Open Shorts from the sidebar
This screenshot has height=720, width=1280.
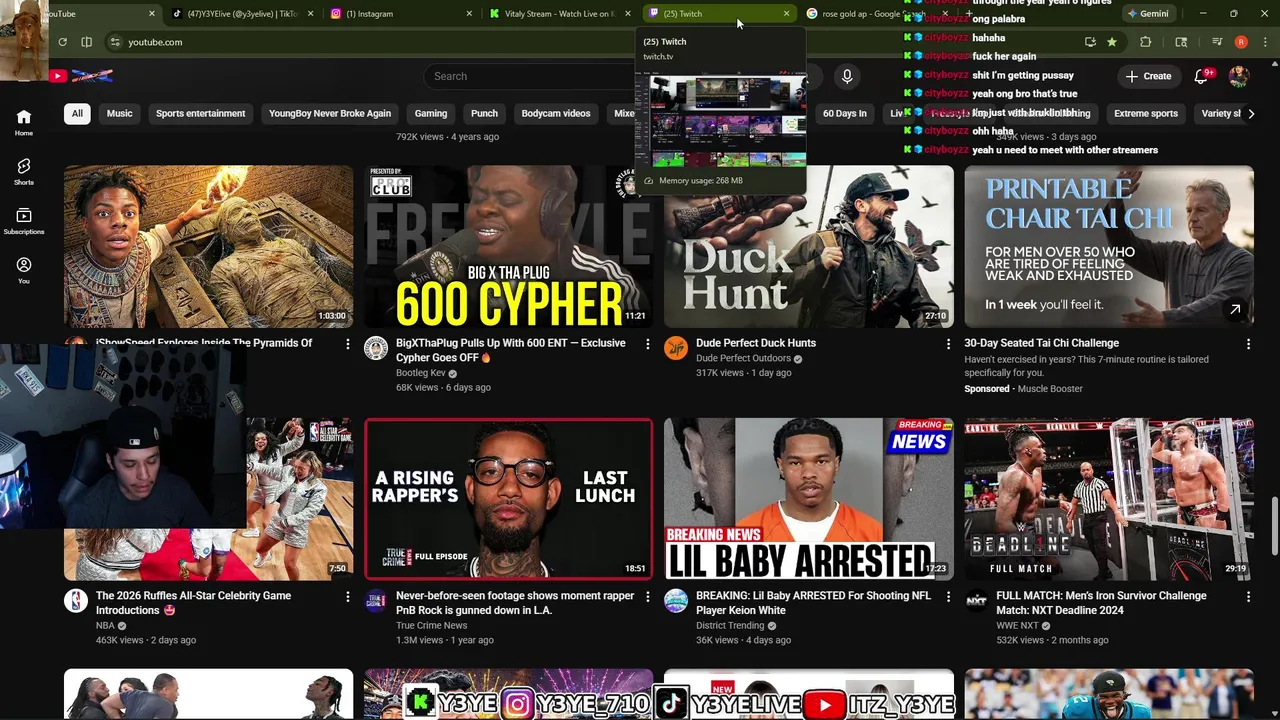24,171
